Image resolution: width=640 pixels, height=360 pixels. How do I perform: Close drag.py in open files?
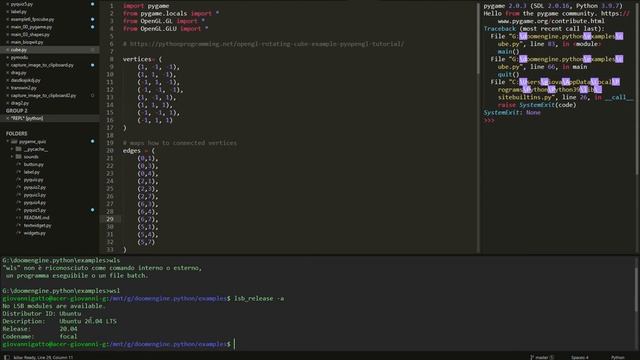point(7,73)
